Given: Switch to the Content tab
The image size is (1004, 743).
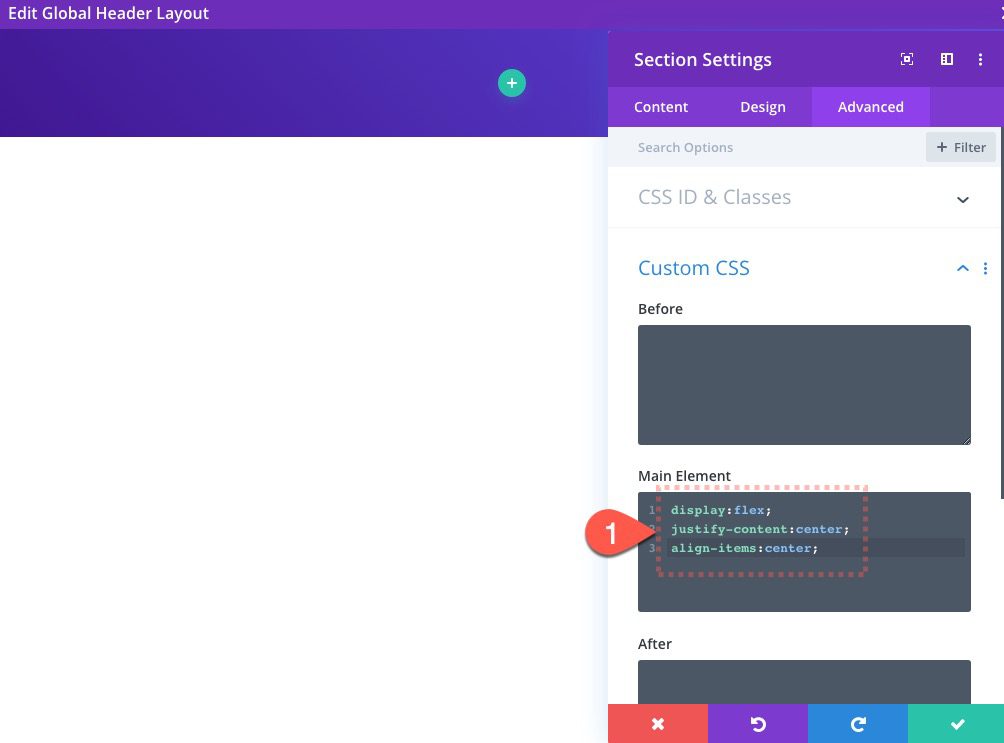Looking at the screenshot, I should (661, 107).
